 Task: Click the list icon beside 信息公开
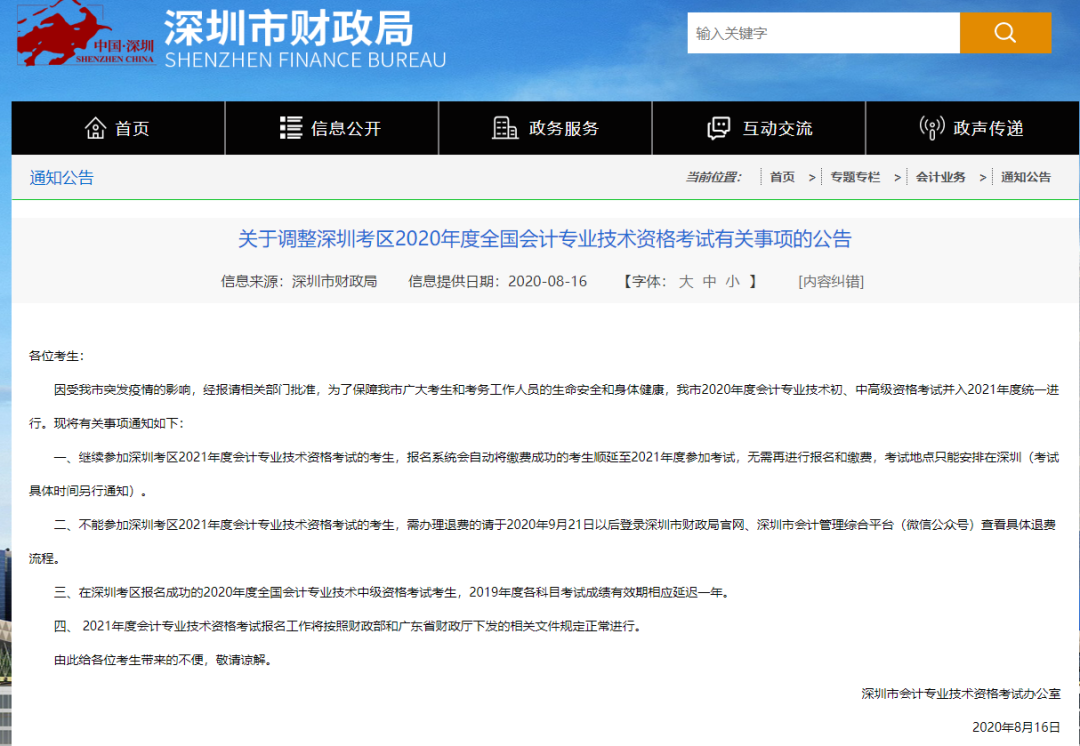click(x=291, y=128)
